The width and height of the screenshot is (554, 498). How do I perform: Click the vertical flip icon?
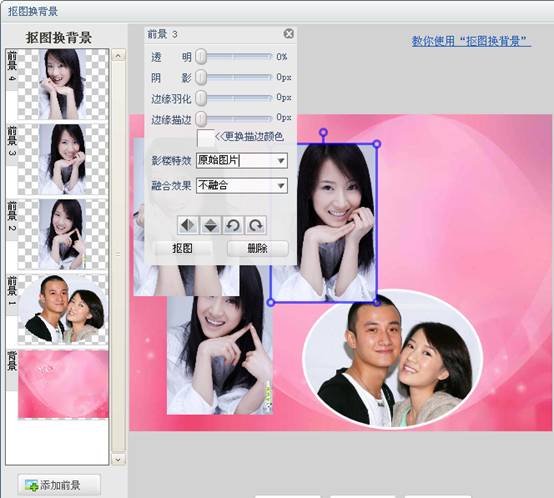coord(210,225)
